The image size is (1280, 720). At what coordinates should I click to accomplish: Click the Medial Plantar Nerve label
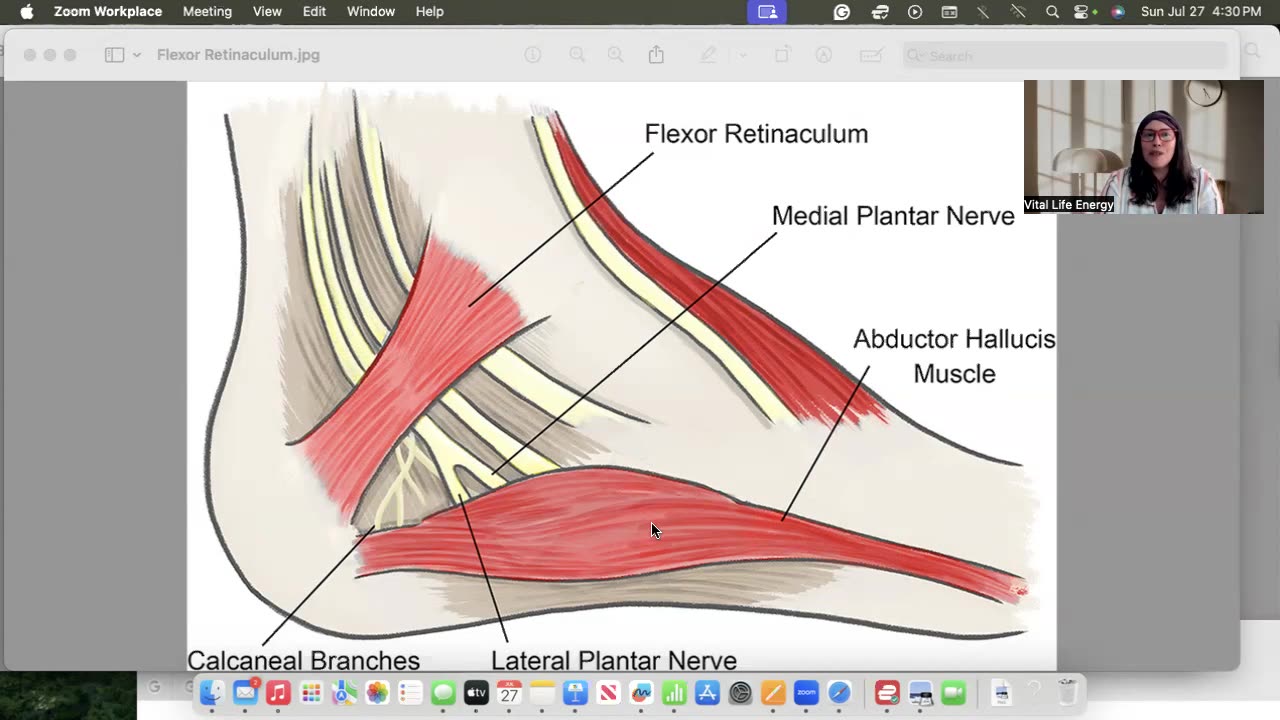coord(893,216)
